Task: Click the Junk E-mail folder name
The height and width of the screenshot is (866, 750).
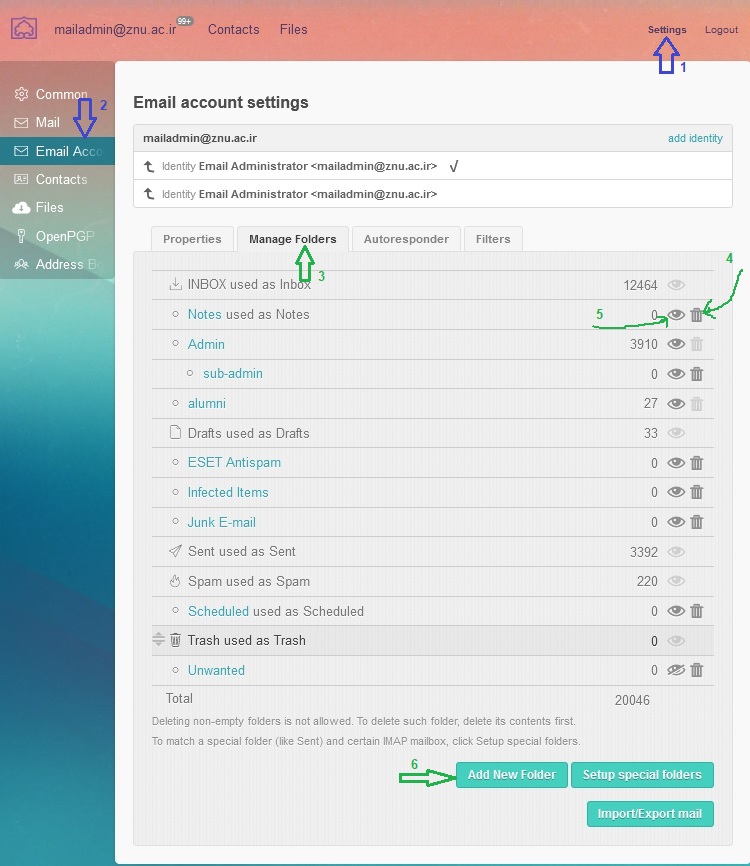Action: coord(221,522)
